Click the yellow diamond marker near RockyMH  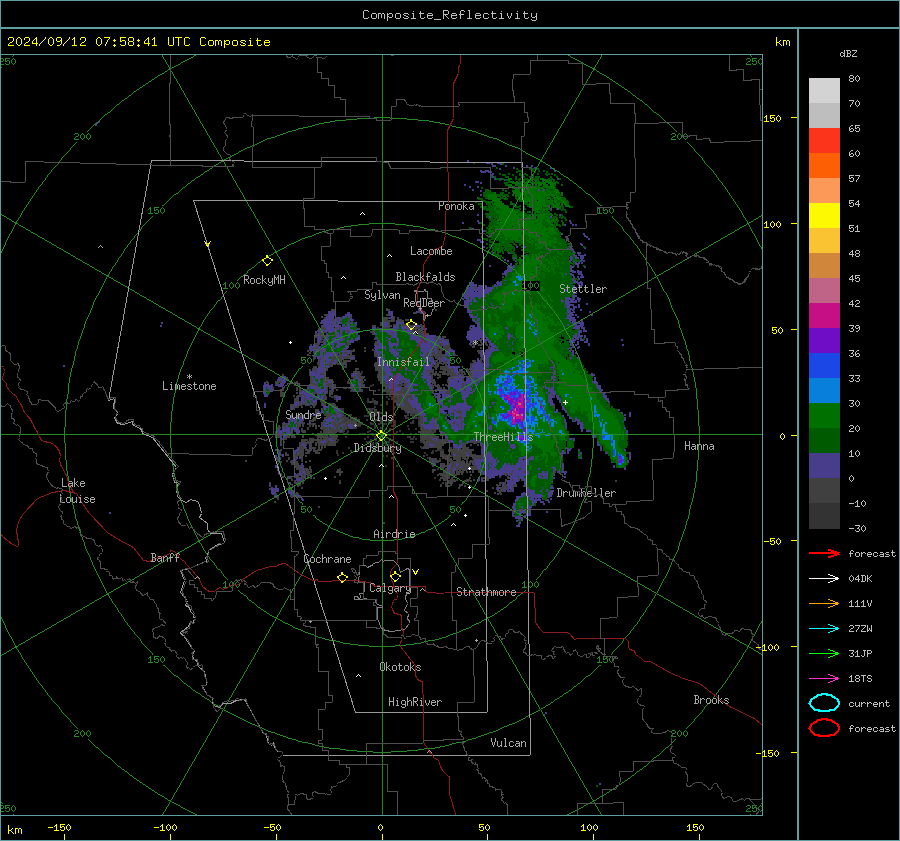(x=267, y=261)
